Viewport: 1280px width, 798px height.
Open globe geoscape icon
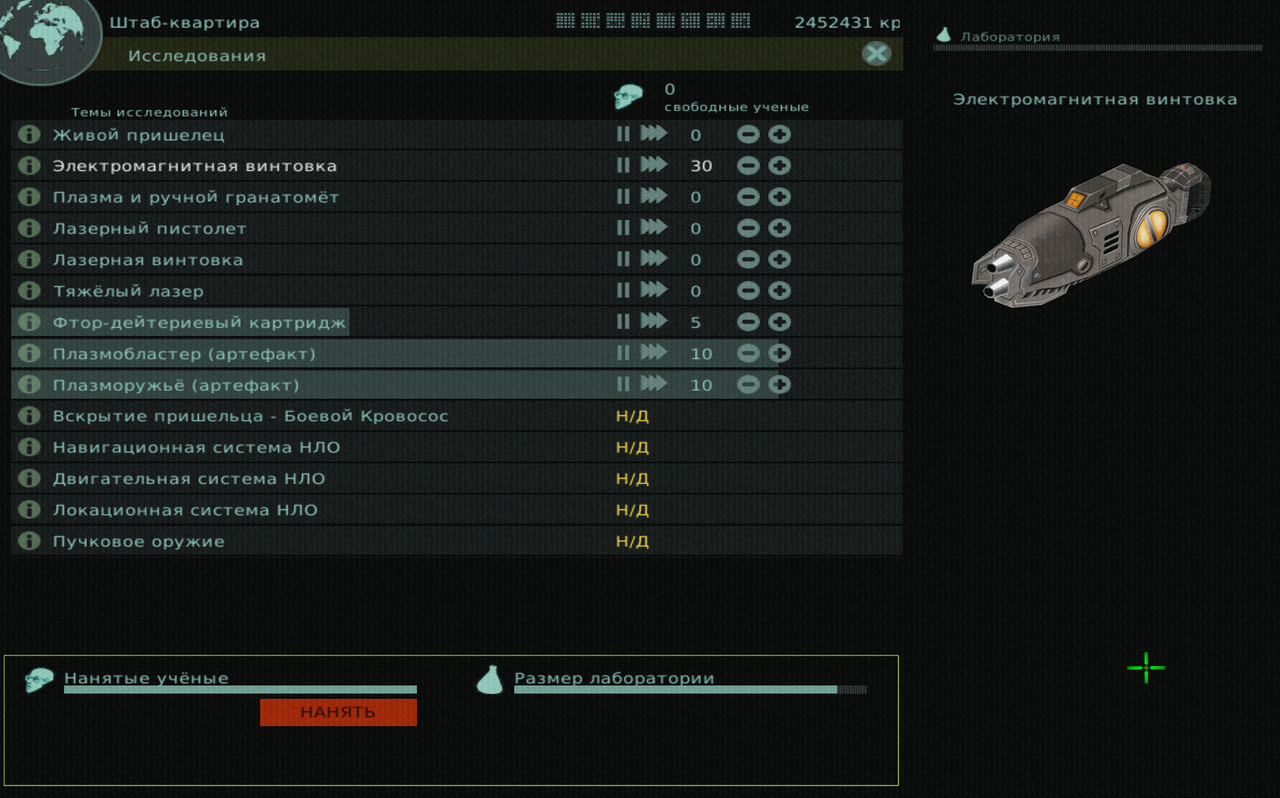click(x=47, y=38)
